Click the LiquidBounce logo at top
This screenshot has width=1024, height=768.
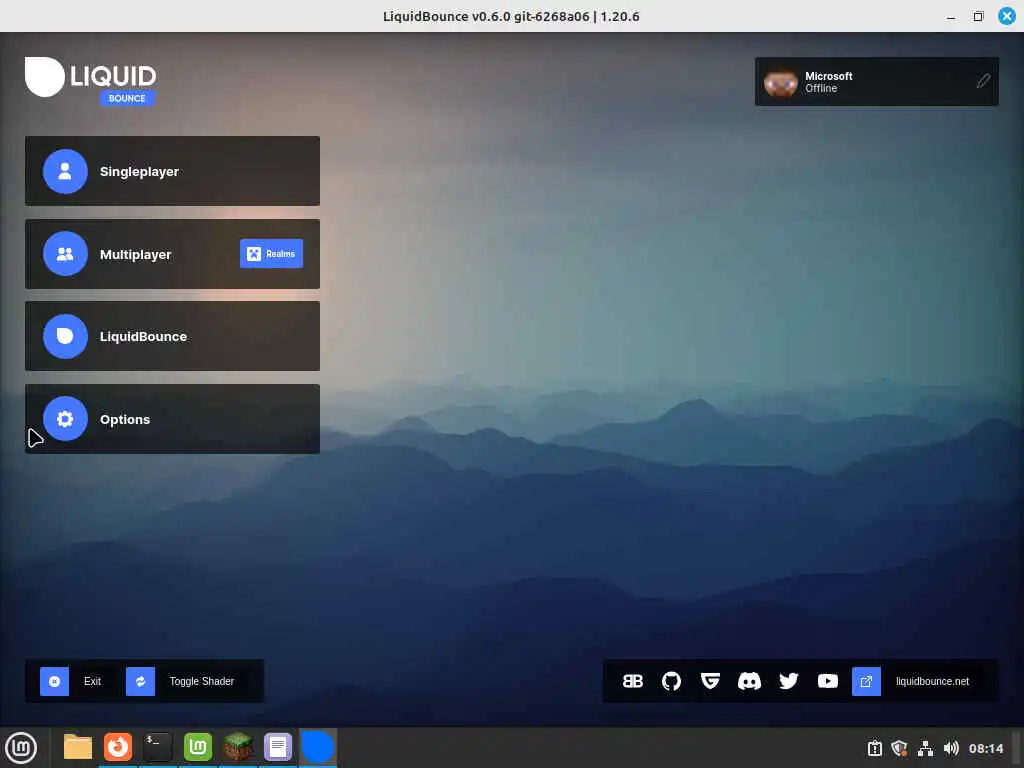point(91,80)
